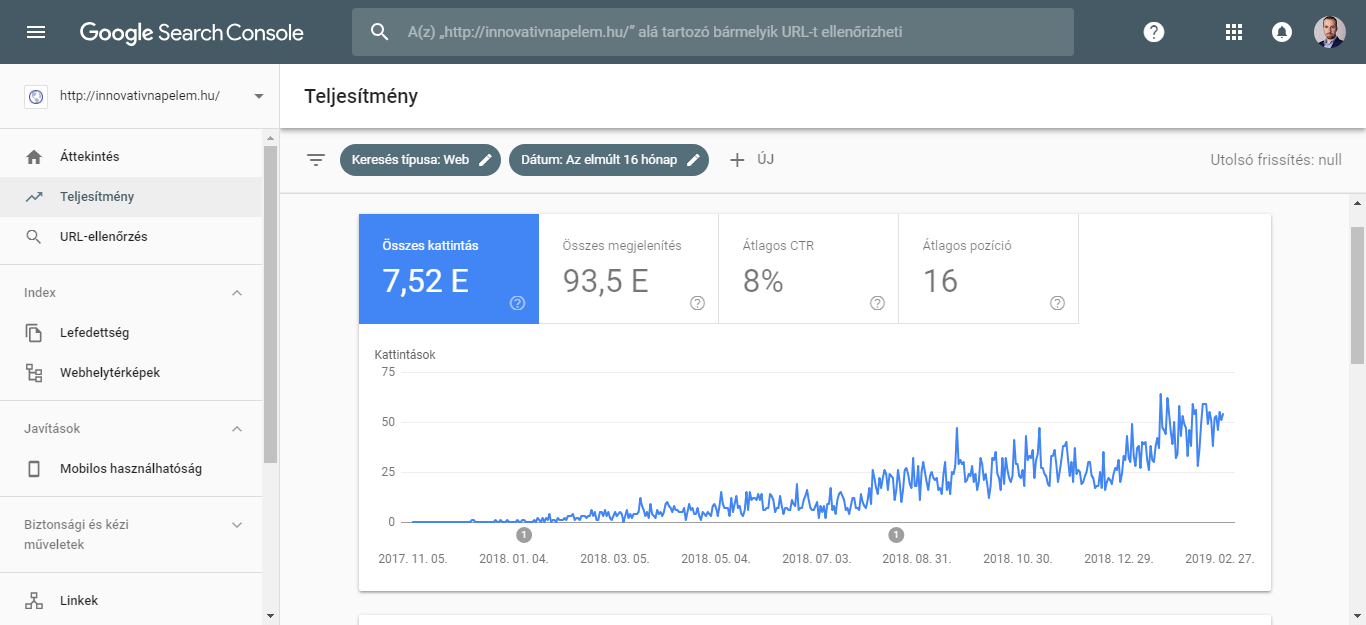Collapse the Index section
Viewport: 1366px width, 625px height.
[237, 293]
